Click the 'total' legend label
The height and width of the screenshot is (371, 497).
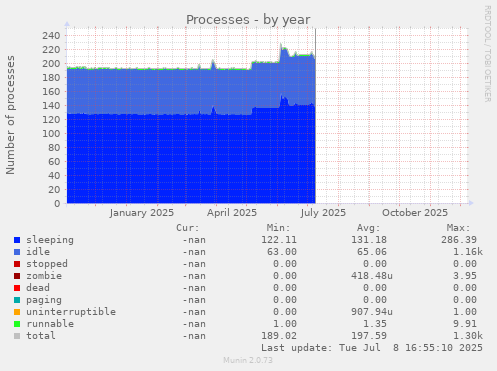[x=41, y=336]
